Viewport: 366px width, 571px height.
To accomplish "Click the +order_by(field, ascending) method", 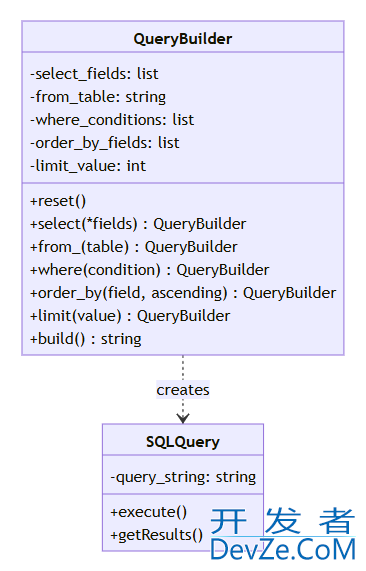I will [183, 293].
